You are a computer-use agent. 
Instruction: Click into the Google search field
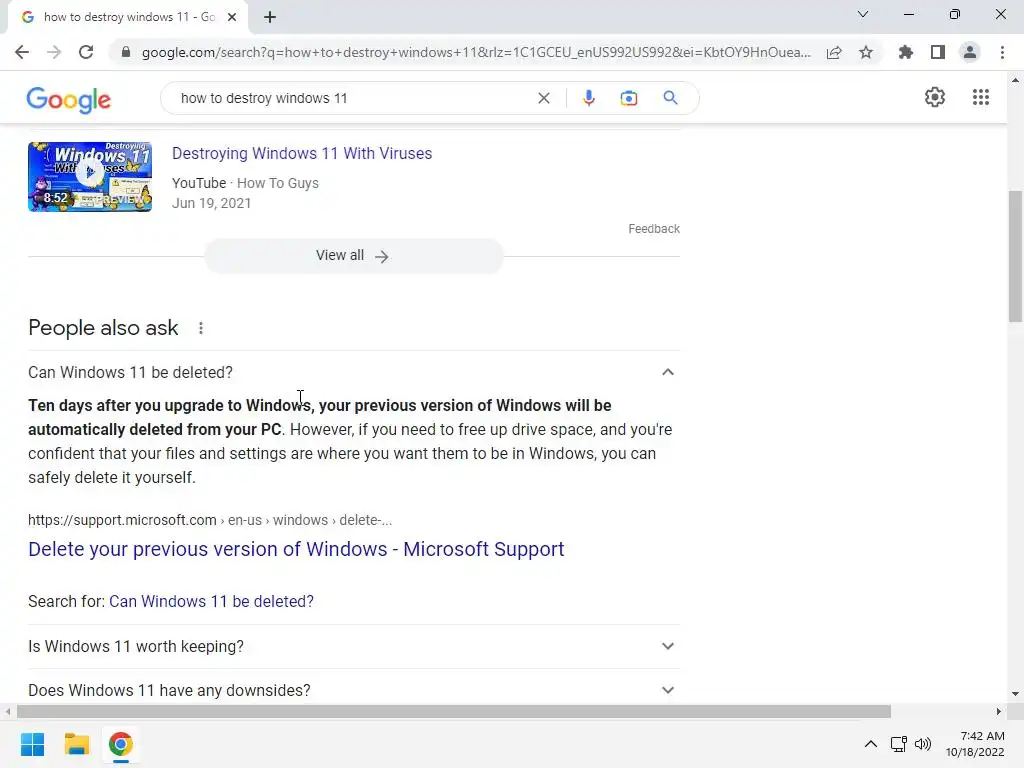(353, 98)
